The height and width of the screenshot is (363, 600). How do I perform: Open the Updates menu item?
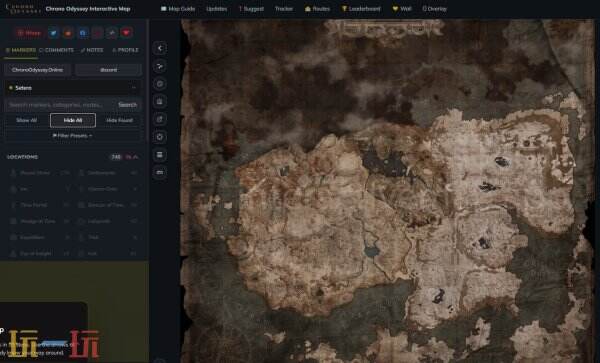217,9
